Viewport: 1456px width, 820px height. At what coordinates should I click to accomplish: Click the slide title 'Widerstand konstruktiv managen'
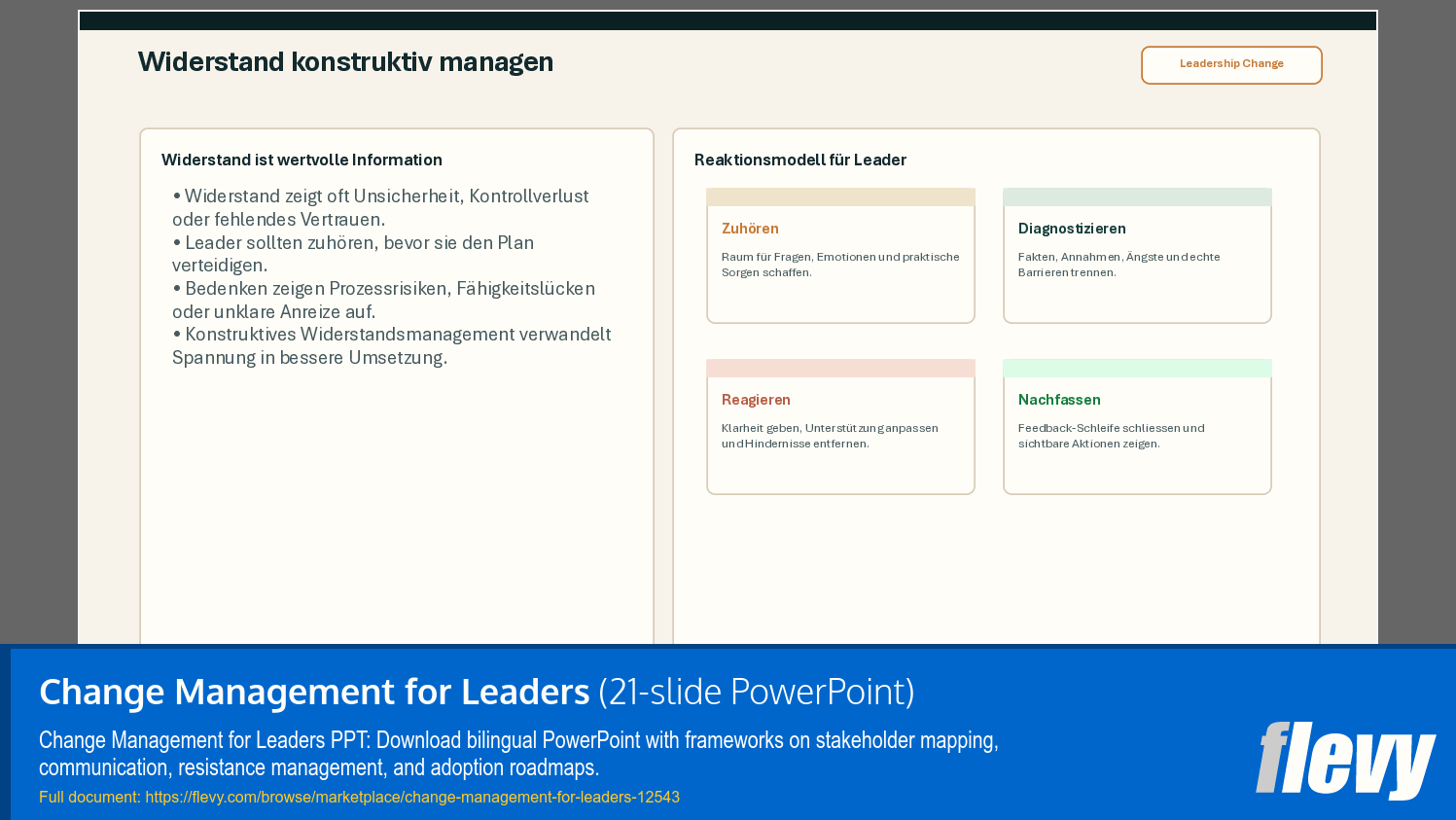(x=345, y=62)
